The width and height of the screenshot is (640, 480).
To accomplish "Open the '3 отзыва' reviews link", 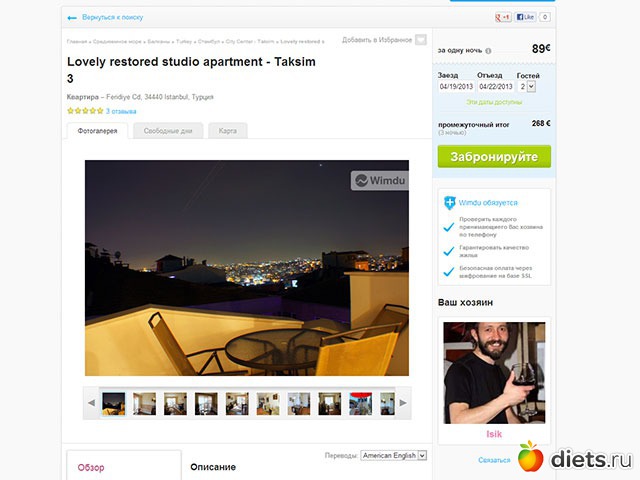I will click(121, 111).
